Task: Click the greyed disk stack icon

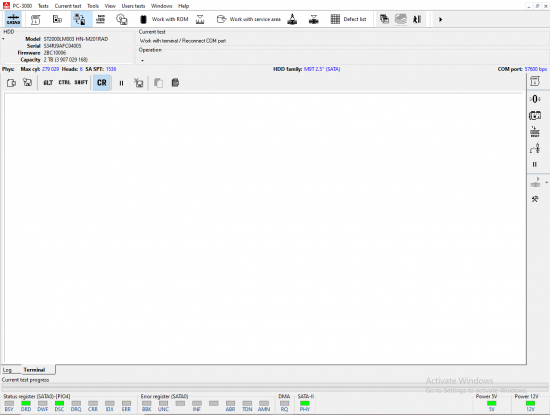Action: (401, 19)
